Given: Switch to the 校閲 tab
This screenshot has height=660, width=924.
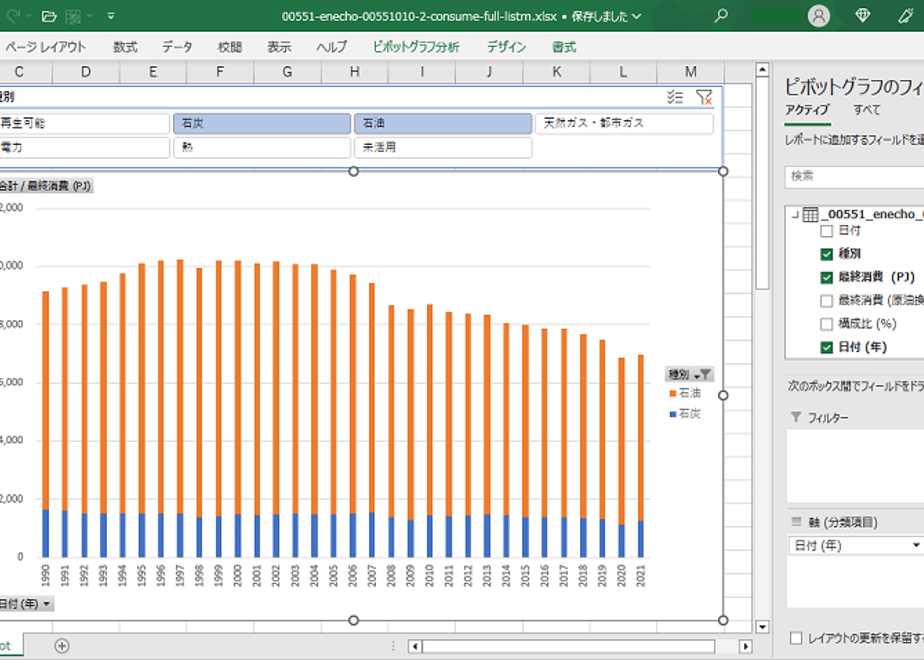Looking at the screenshot, I should tap(229, 47).
